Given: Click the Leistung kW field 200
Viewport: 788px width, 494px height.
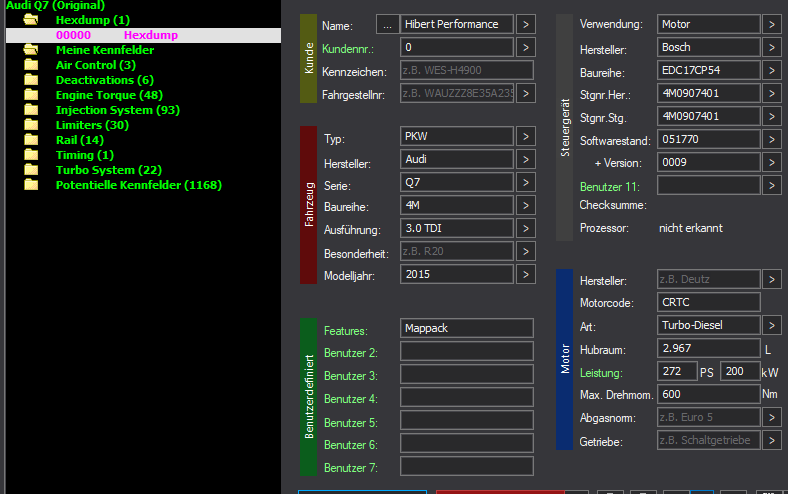Looking at the screenshot, I should click(x=740, y=371).
